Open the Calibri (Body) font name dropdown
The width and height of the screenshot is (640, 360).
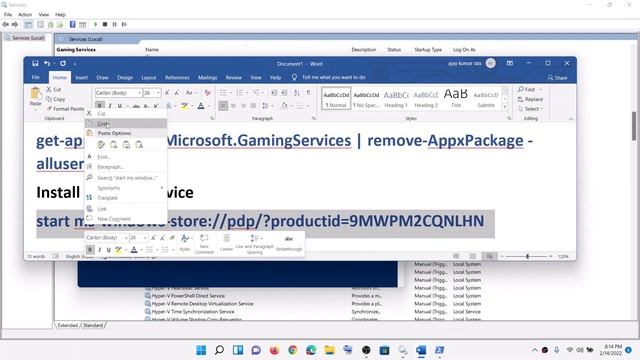tap(140, 93)
